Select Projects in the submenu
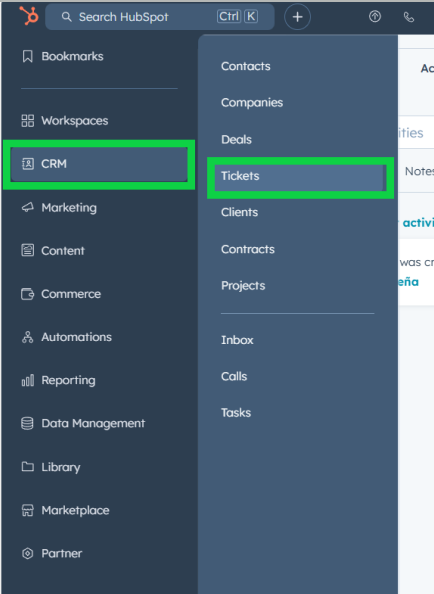The image size is (434, 594). point(243,286)
